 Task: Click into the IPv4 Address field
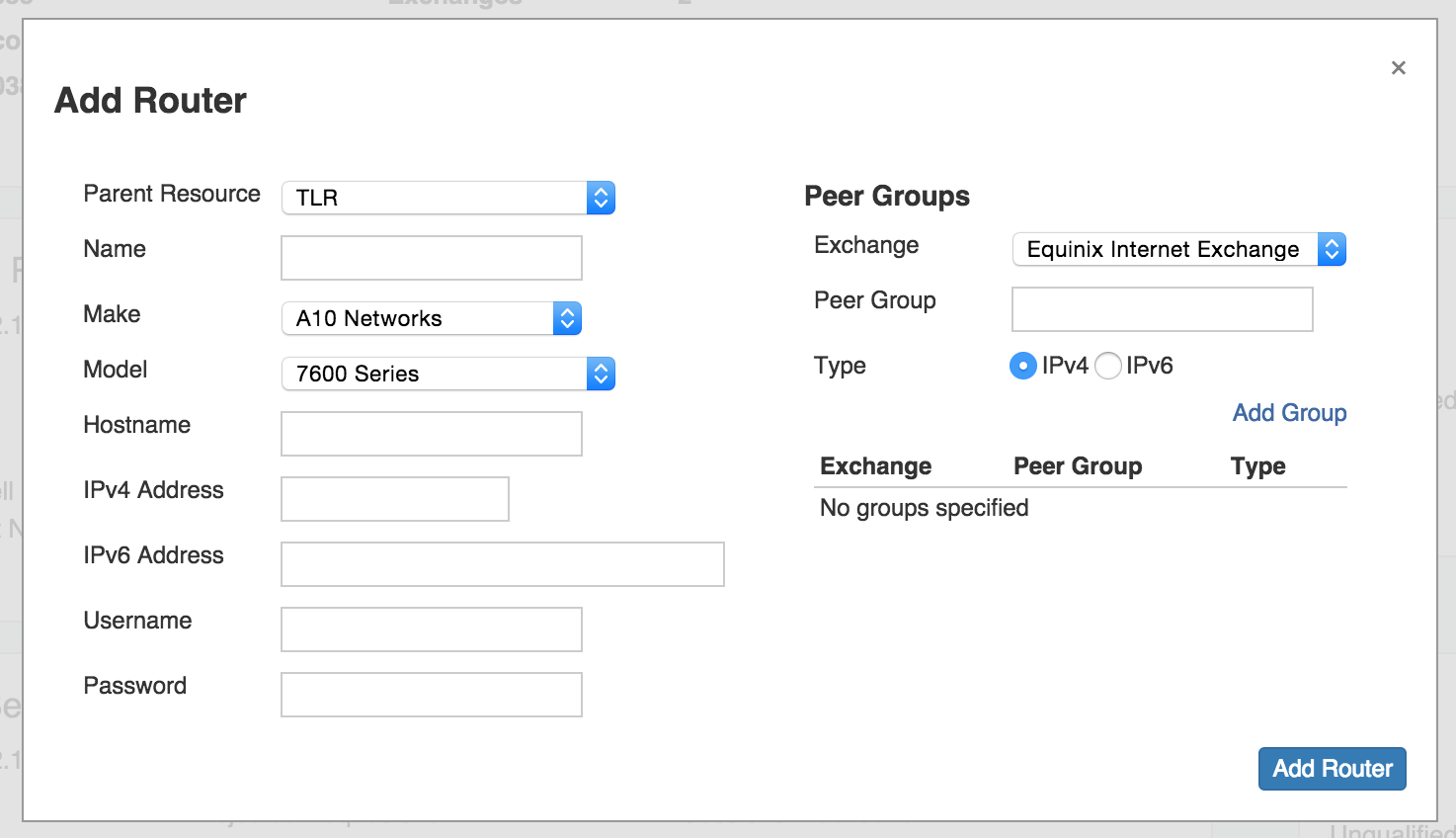coord(395,499)
